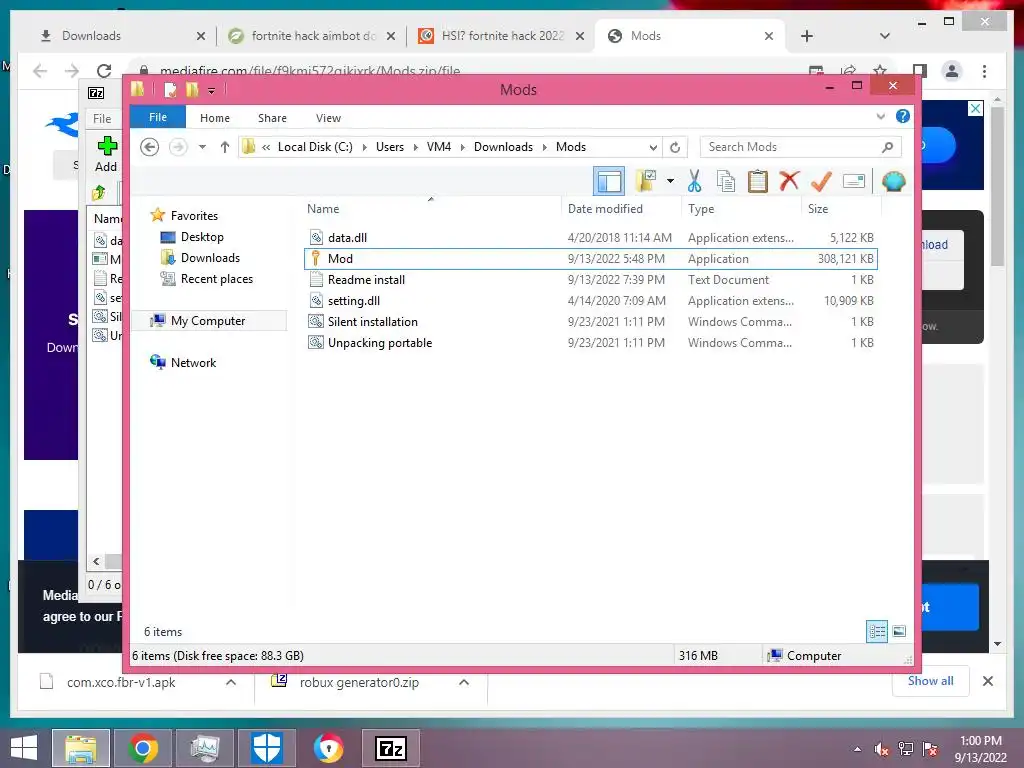Image resolution: width=1024 pixels, height=768 pixels.
Task: Expand com.xco.fbr-v1.apk download options
Action: point(231,682)
